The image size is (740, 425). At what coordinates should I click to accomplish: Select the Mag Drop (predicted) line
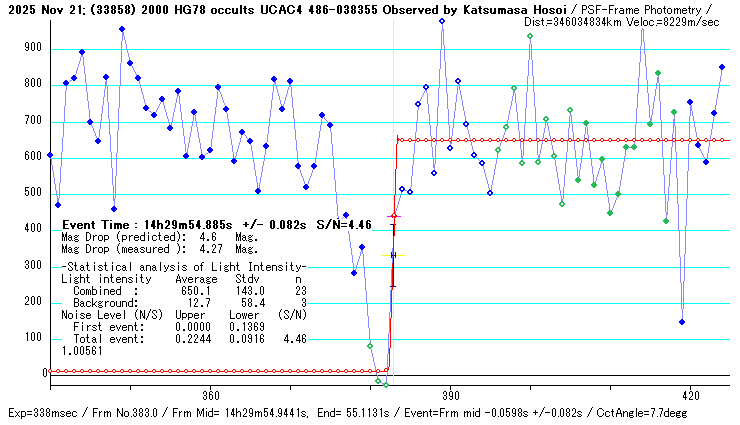159,238
